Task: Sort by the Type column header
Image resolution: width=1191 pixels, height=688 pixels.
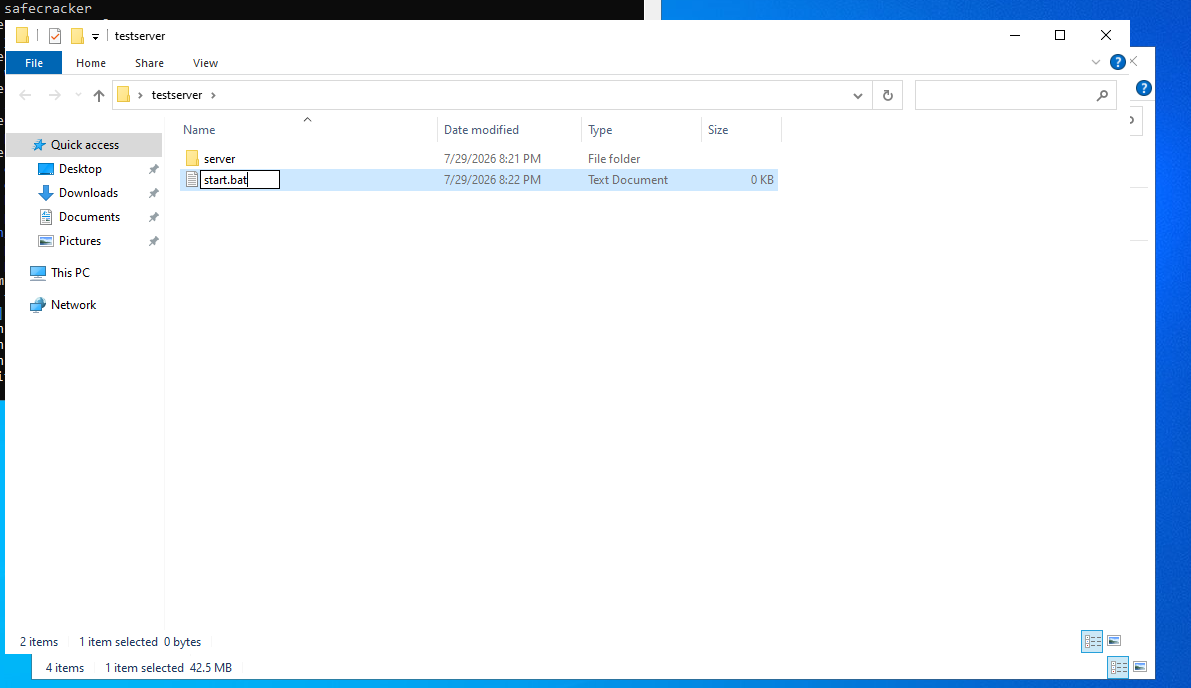Action: point(641,130)
